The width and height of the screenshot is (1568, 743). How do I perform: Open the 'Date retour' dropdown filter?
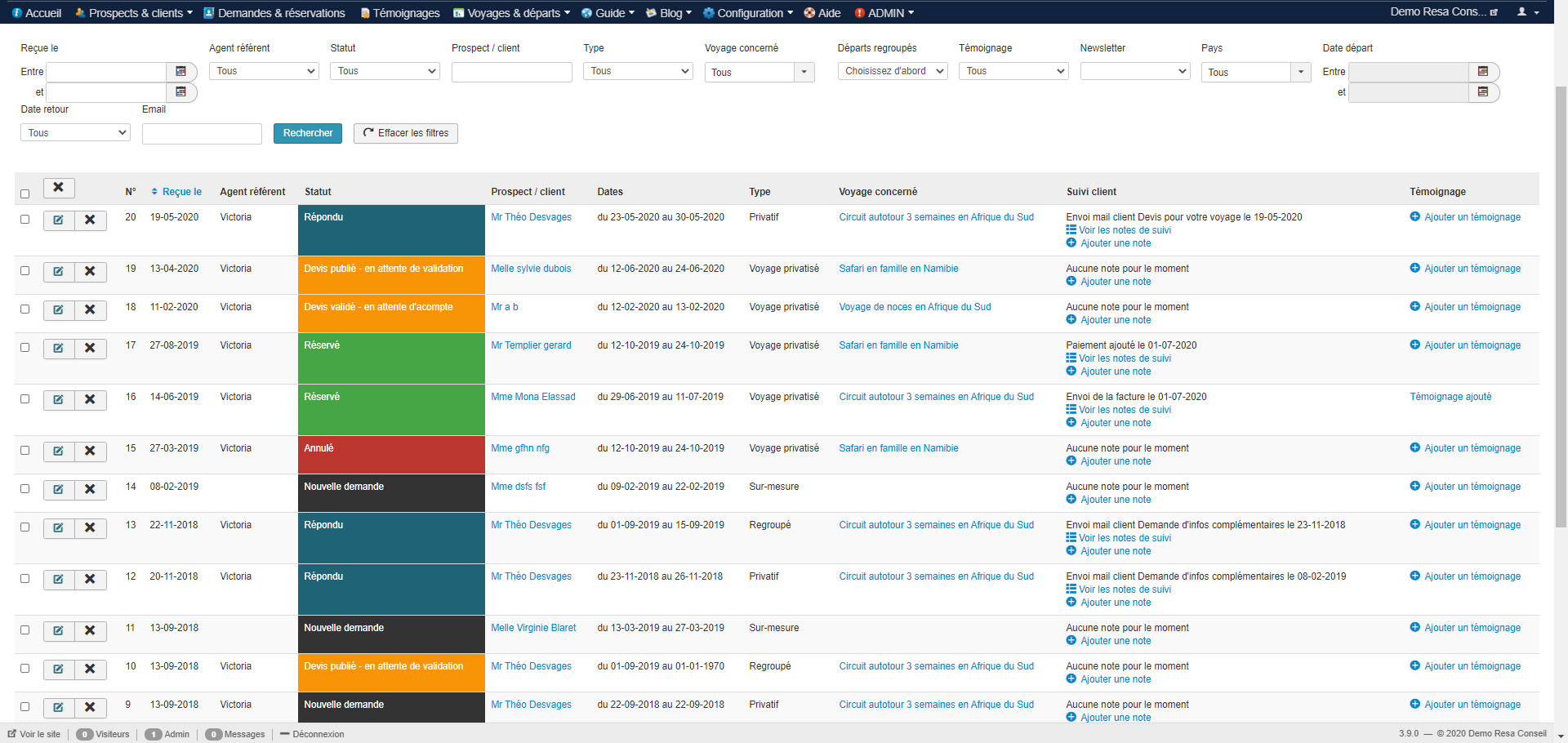pos(75,132)
